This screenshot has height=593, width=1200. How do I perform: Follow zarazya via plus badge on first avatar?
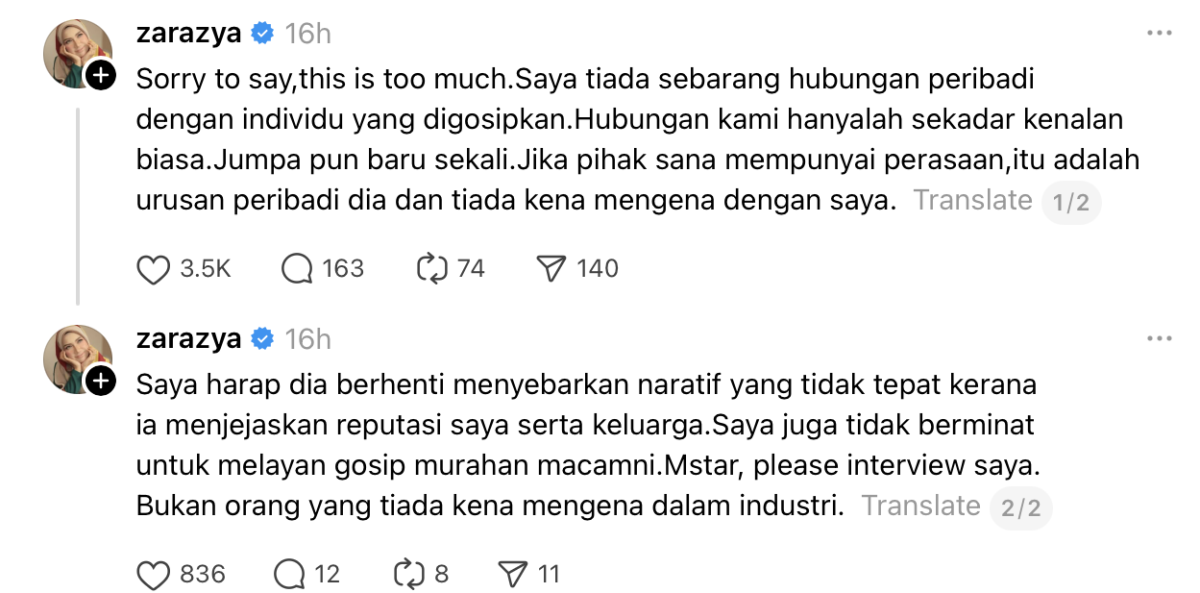pos(101,75)
